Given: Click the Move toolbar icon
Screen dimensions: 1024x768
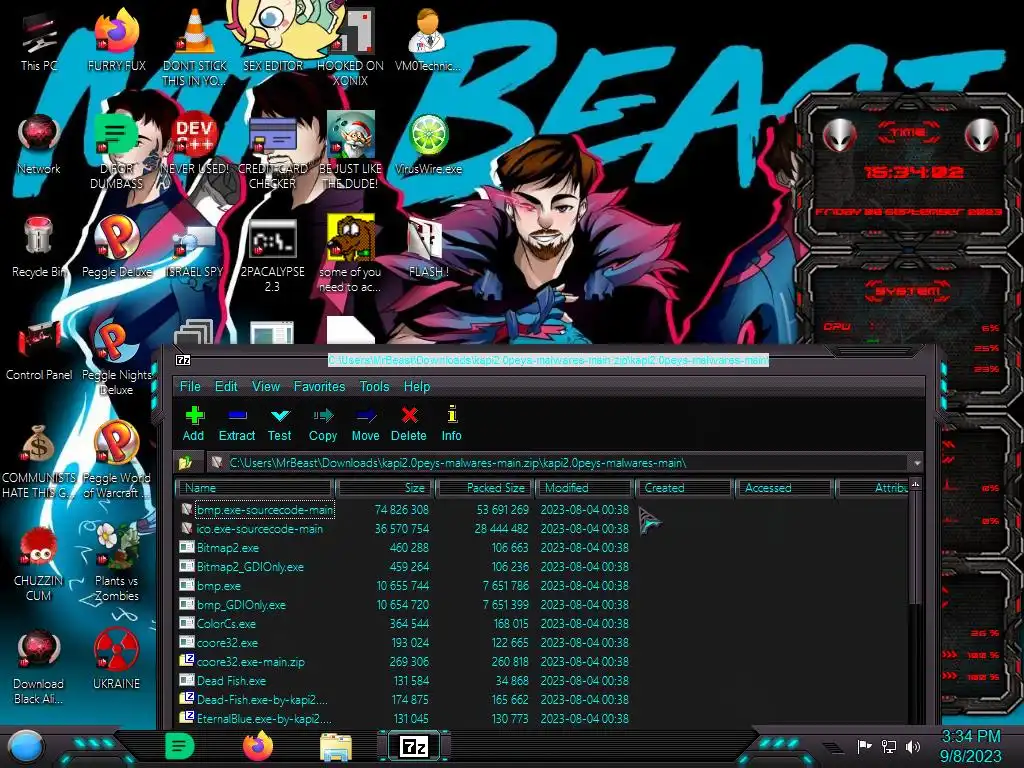Looking at the screenshot, I should 365,423.
